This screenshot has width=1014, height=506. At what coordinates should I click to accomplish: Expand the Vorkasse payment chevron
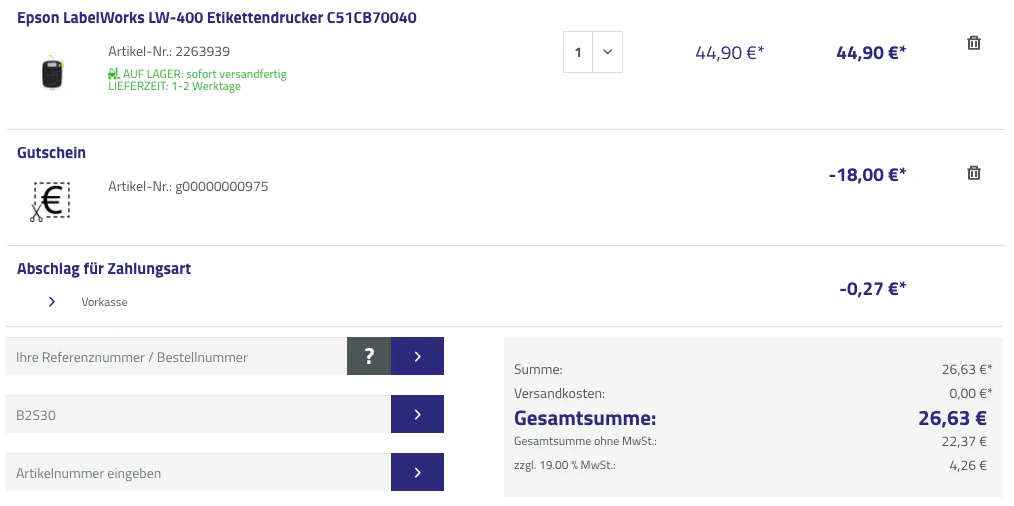pos(52,301)
